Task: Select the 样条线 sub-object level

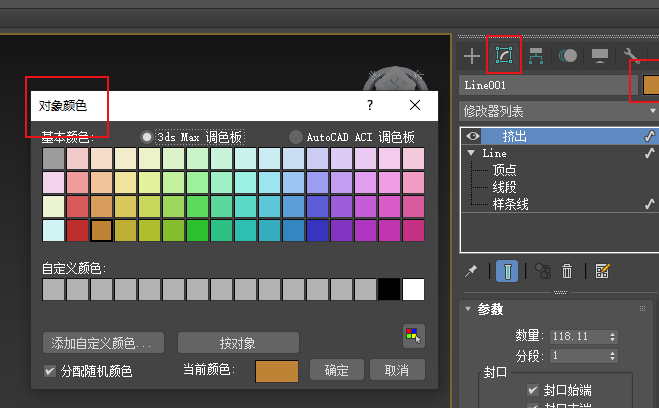Action: [x=511, y=204]
